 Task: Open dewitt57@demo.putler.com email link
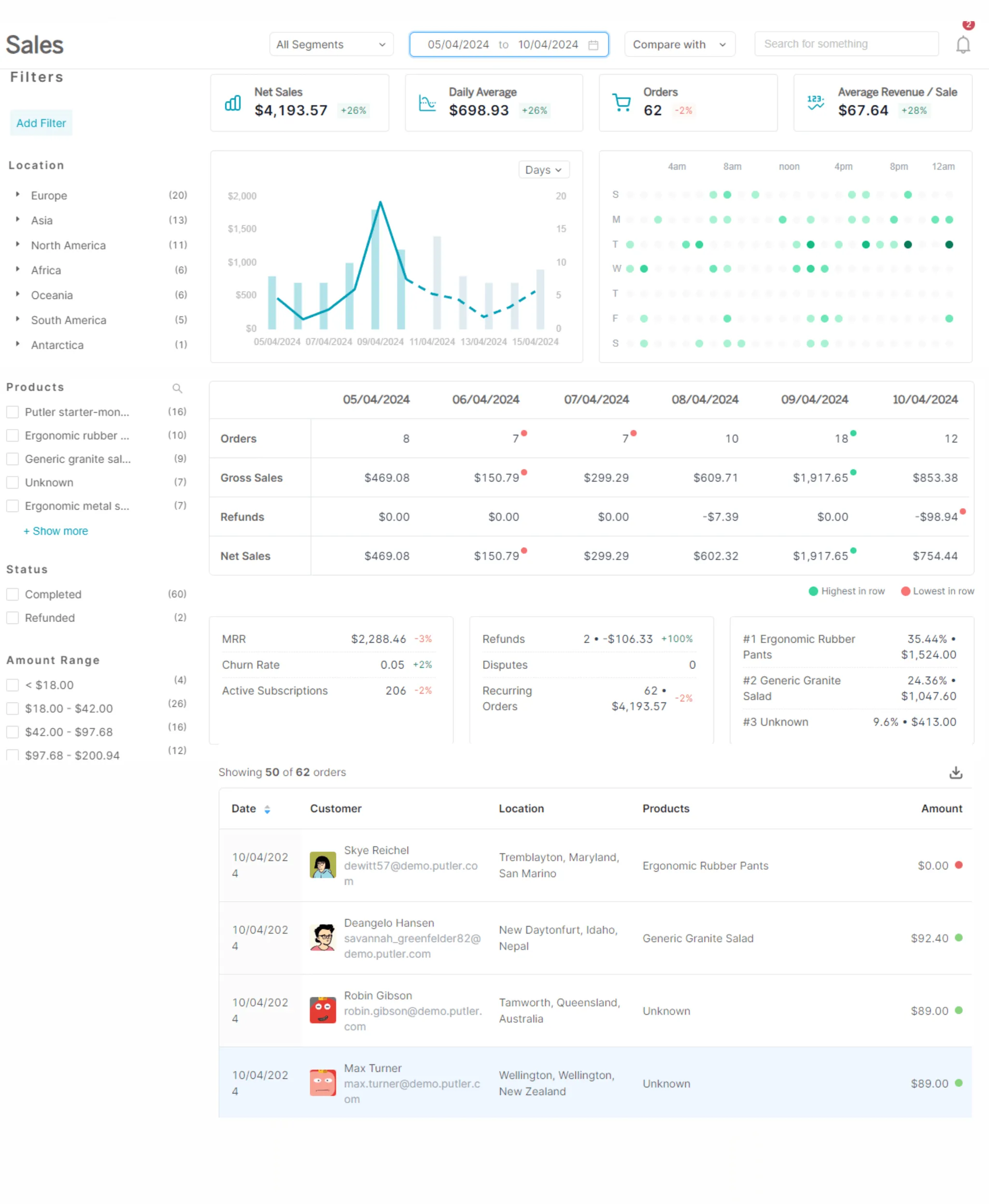tap(410, 874)
